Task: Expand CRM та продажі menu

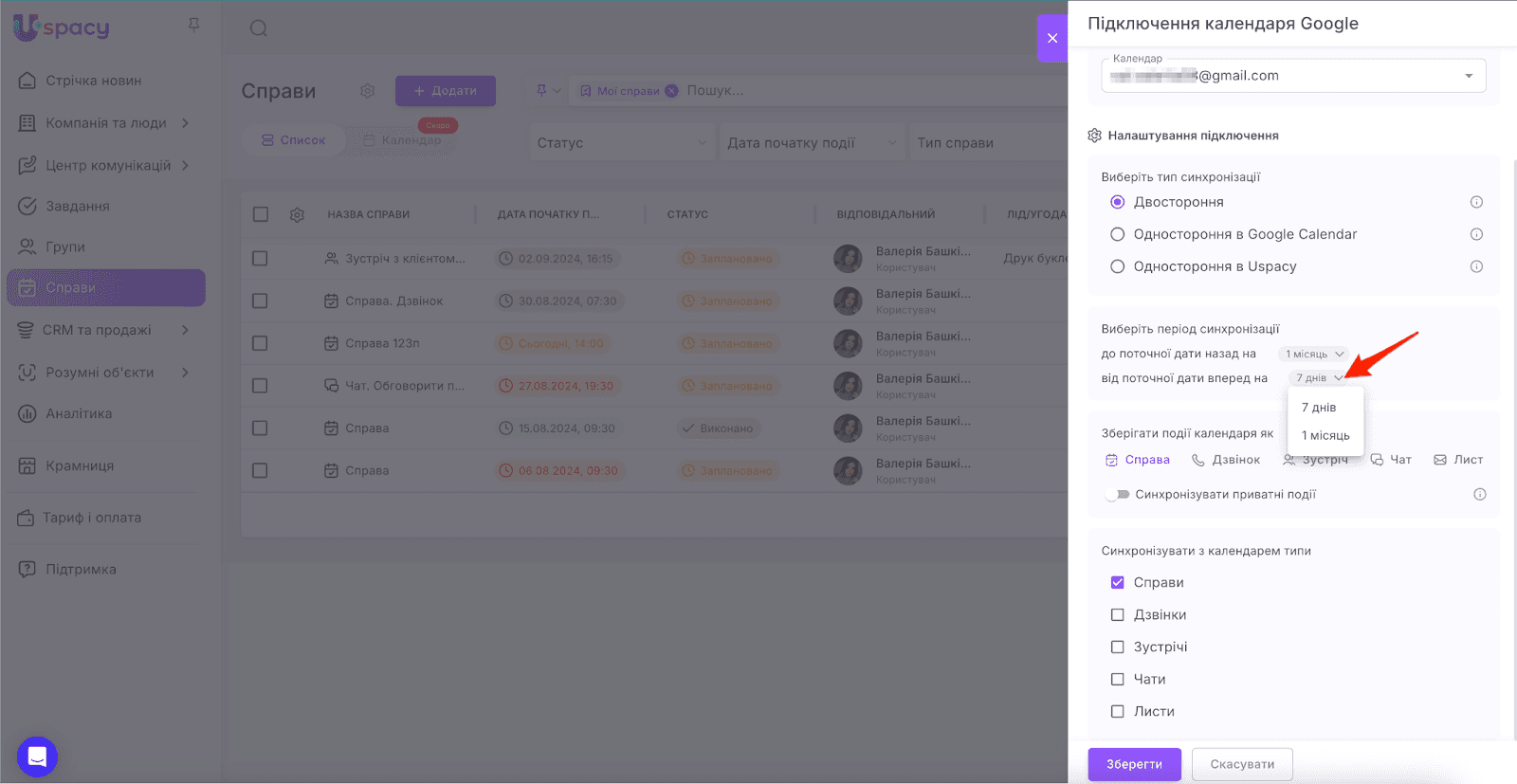Action: point(186,330)
